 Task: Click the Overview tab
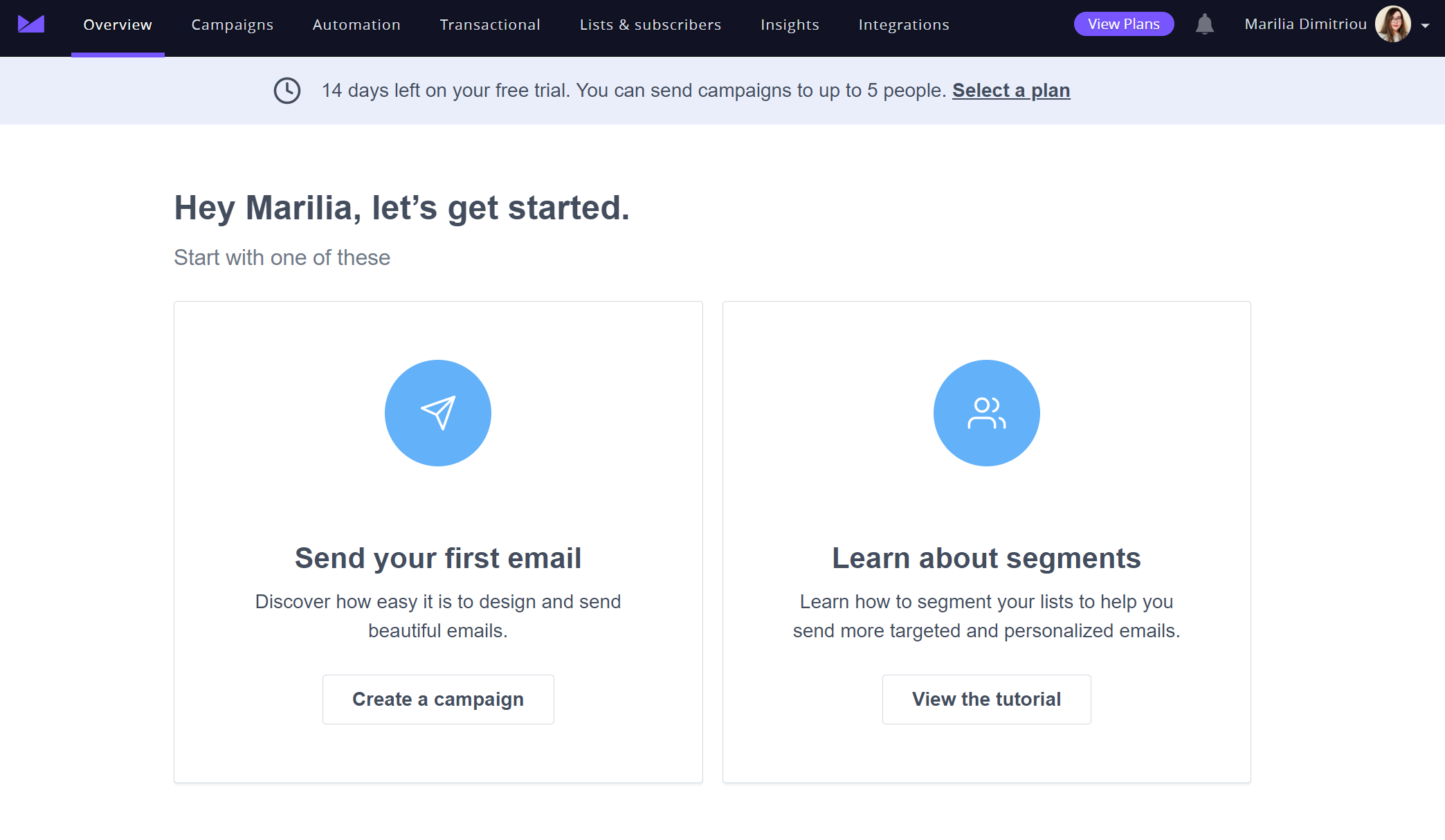pos(118,25)
